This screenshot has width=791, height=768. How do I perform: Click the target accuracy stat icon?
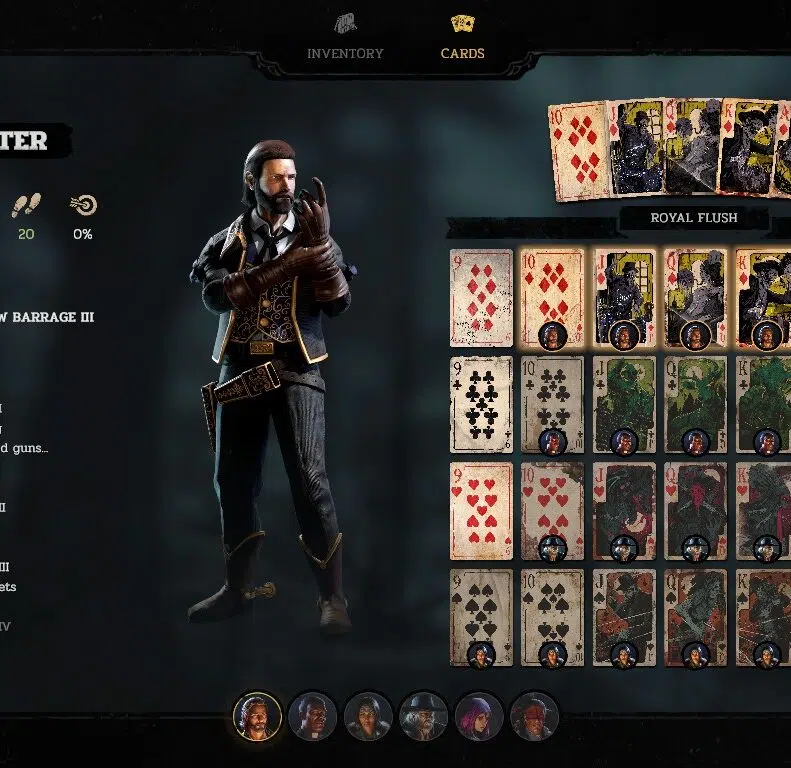[x=83, y=205]
